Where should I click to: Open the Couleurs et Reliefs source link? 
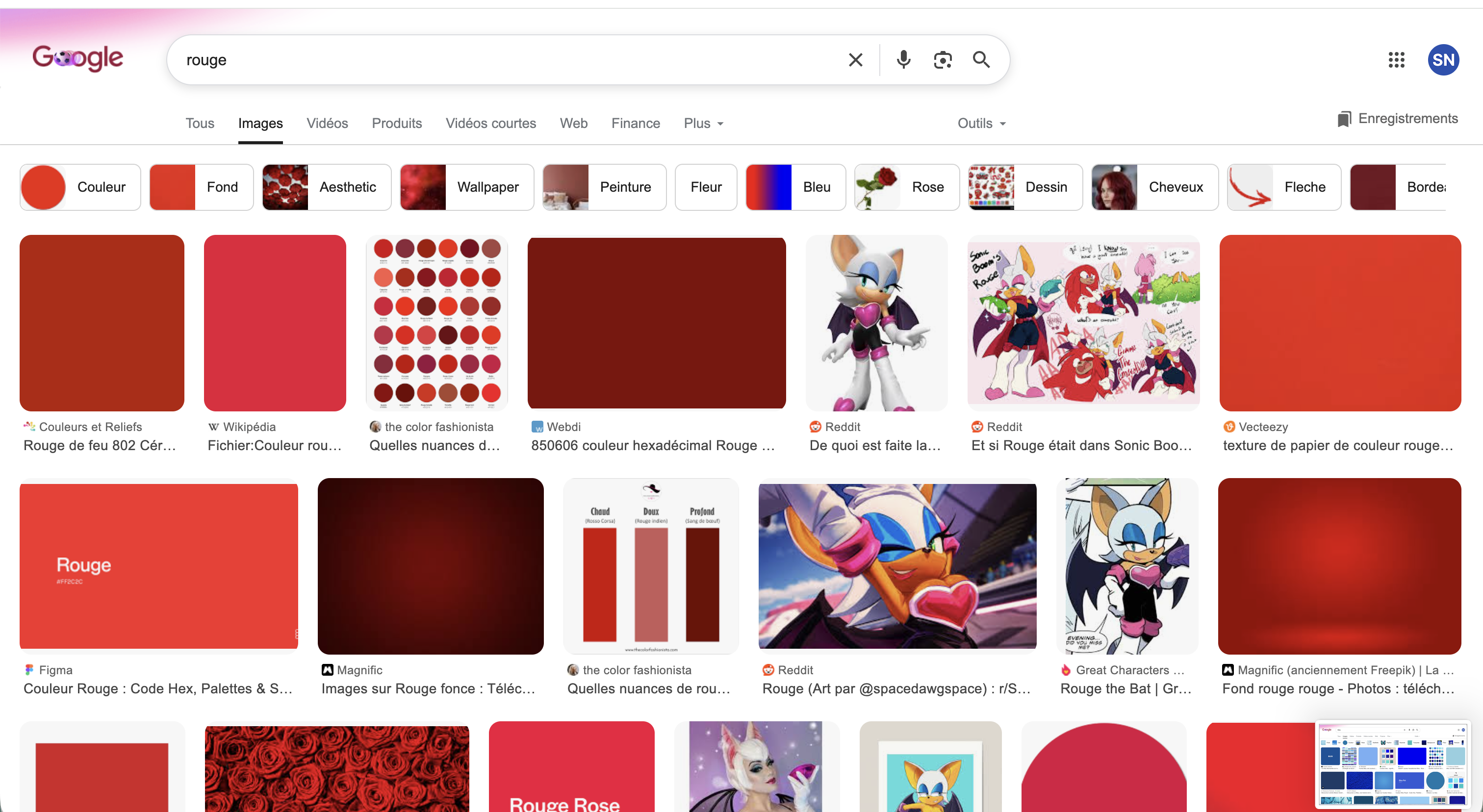click(x=83, y=427)
